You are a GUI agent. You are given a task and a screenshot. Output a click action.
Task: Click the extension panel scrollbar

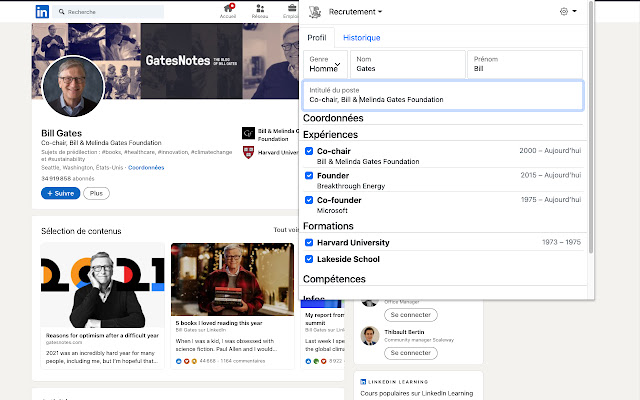click(591, 127)
